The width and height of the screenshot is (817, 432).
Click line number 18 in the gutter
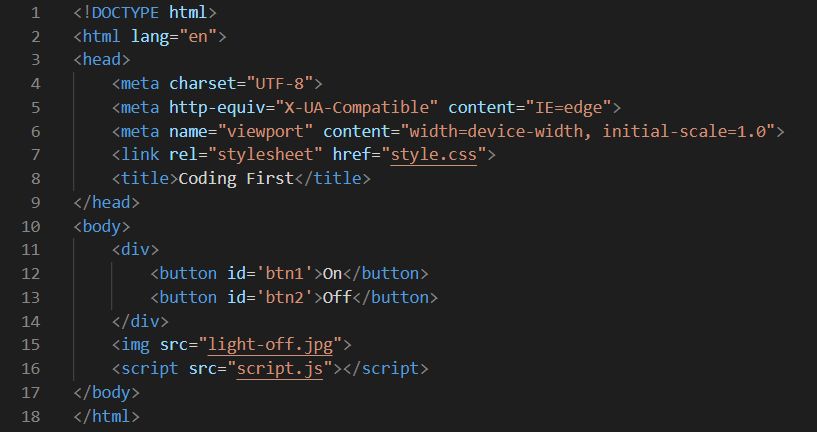(31, 416)
